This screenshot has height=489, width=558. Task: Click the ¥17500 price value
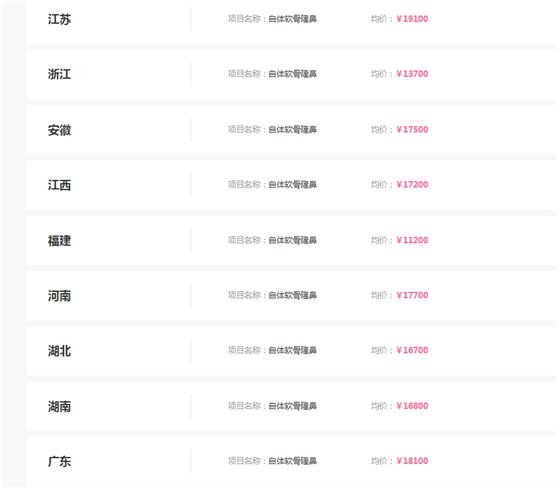[x=412, y=130]
